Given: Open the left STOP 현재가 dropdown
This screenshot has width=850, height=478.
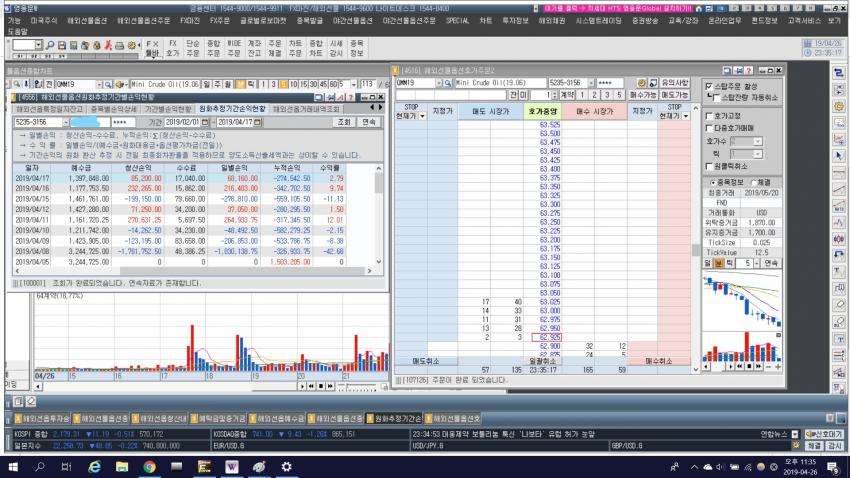Looking at the screenshot, I should coord(422,116).
